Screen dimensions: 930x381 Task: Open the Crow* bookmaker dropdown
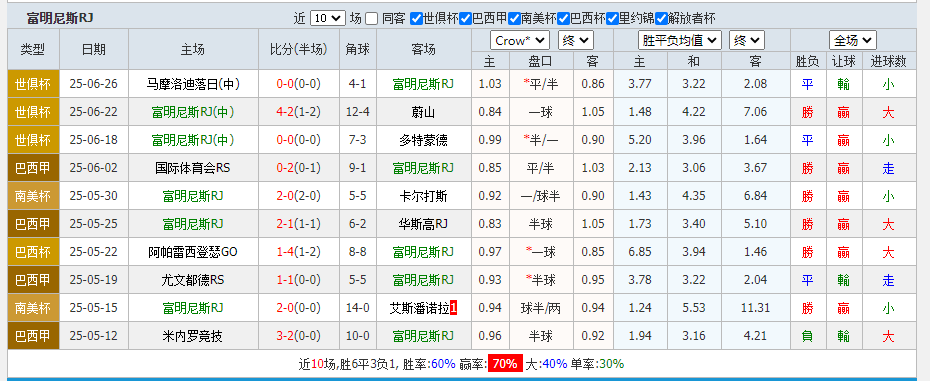[x=520, y=40]
